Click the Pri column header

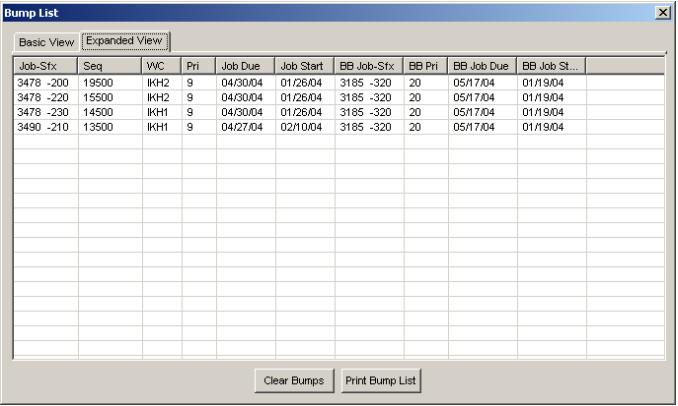click(198, 66)
